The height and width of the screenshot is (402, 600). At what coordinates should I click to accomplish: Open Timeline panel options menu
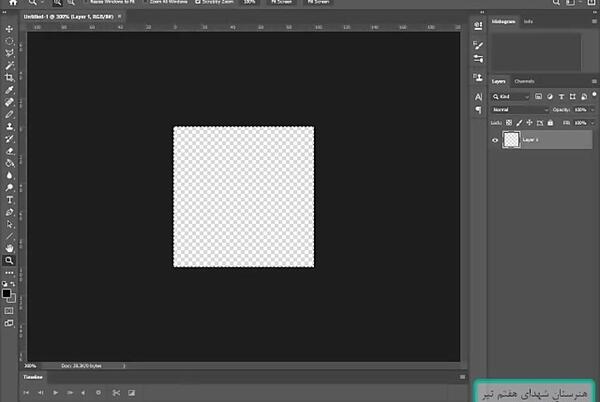[462, 377]
